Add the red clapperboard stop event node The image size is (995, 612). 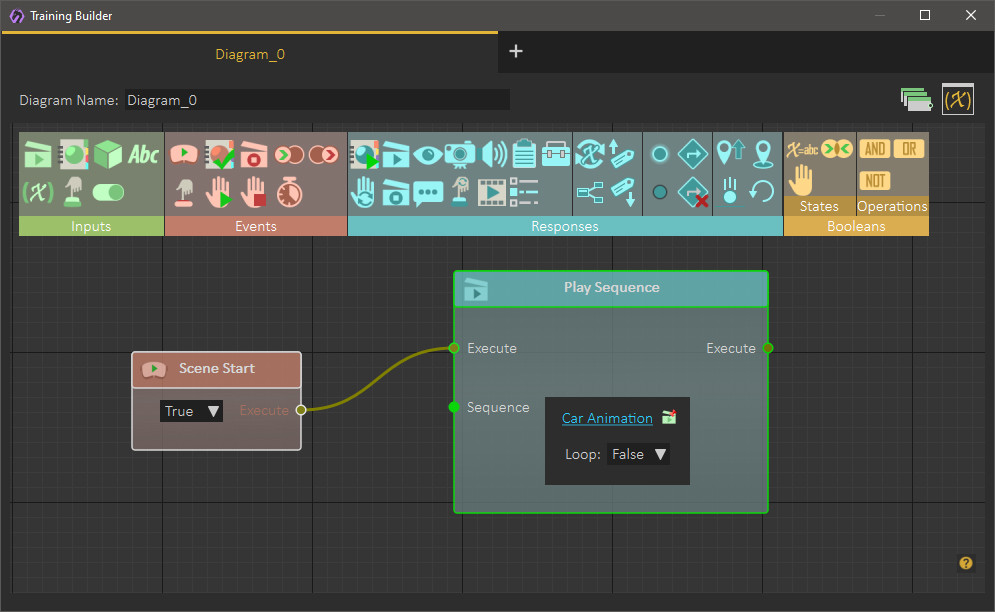(254, 154)
